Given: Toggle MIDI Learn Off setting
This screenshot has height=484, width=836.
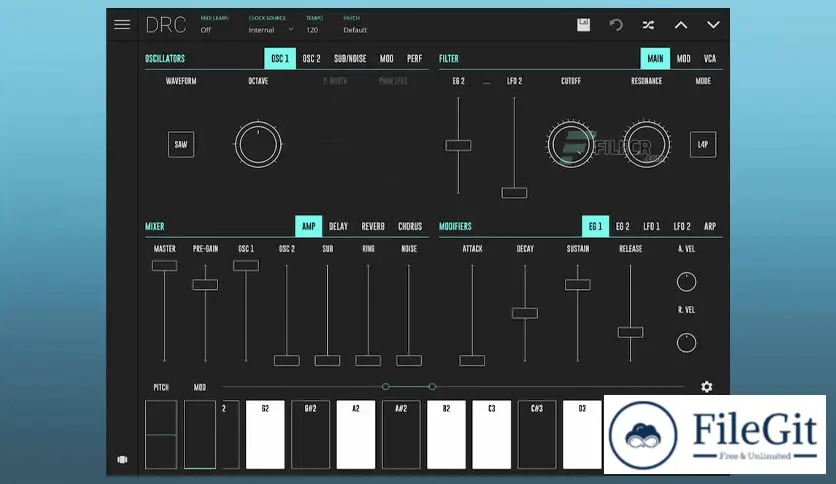Looking at the screenshot, I should point(206,30).
